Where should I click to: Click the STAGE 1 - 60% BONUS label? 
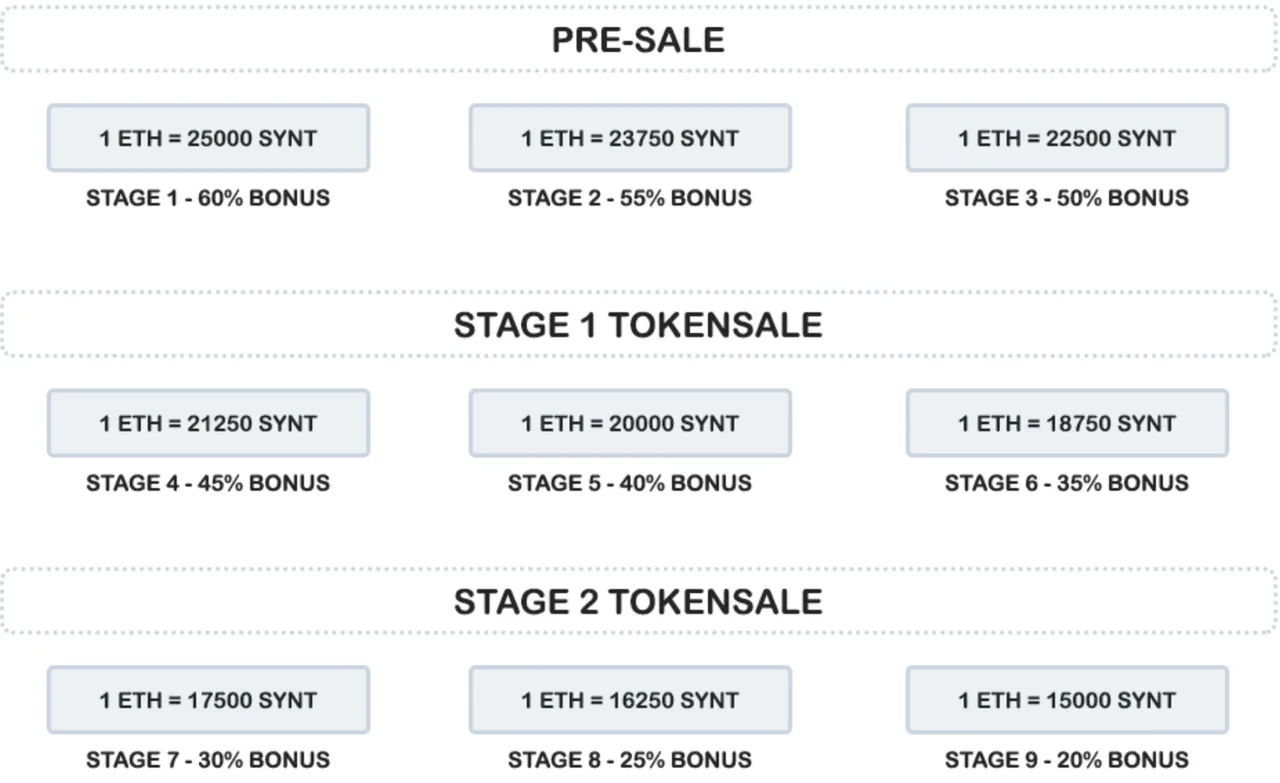tap(208, 198)
